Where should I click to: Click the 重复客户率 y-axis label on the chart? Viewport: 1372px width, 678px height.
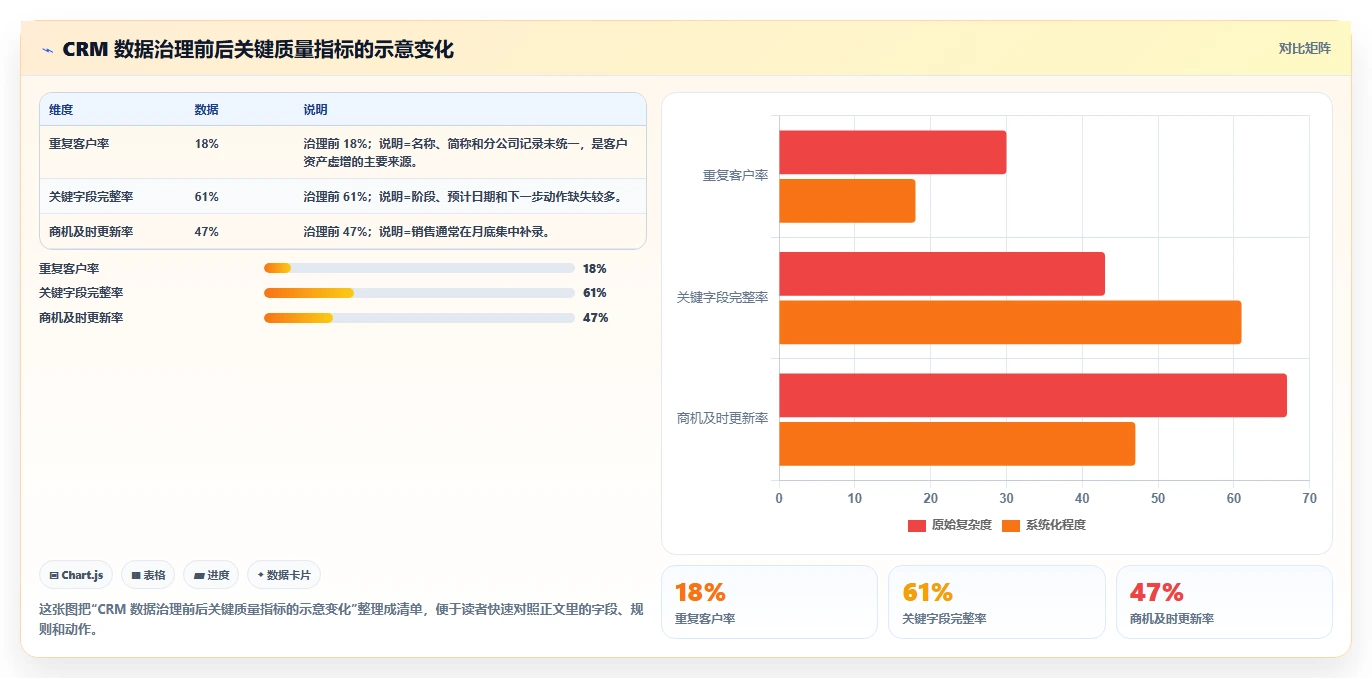tap(735, 176)
